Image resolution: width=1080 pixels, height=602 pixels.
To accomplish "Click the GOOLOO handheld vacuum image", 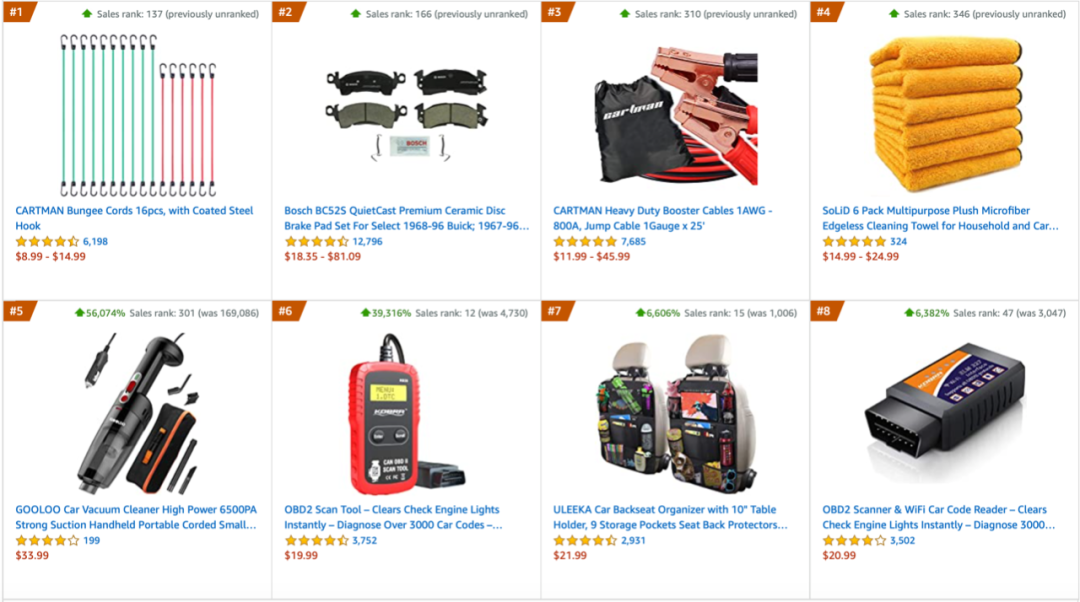I will point(141,413).
